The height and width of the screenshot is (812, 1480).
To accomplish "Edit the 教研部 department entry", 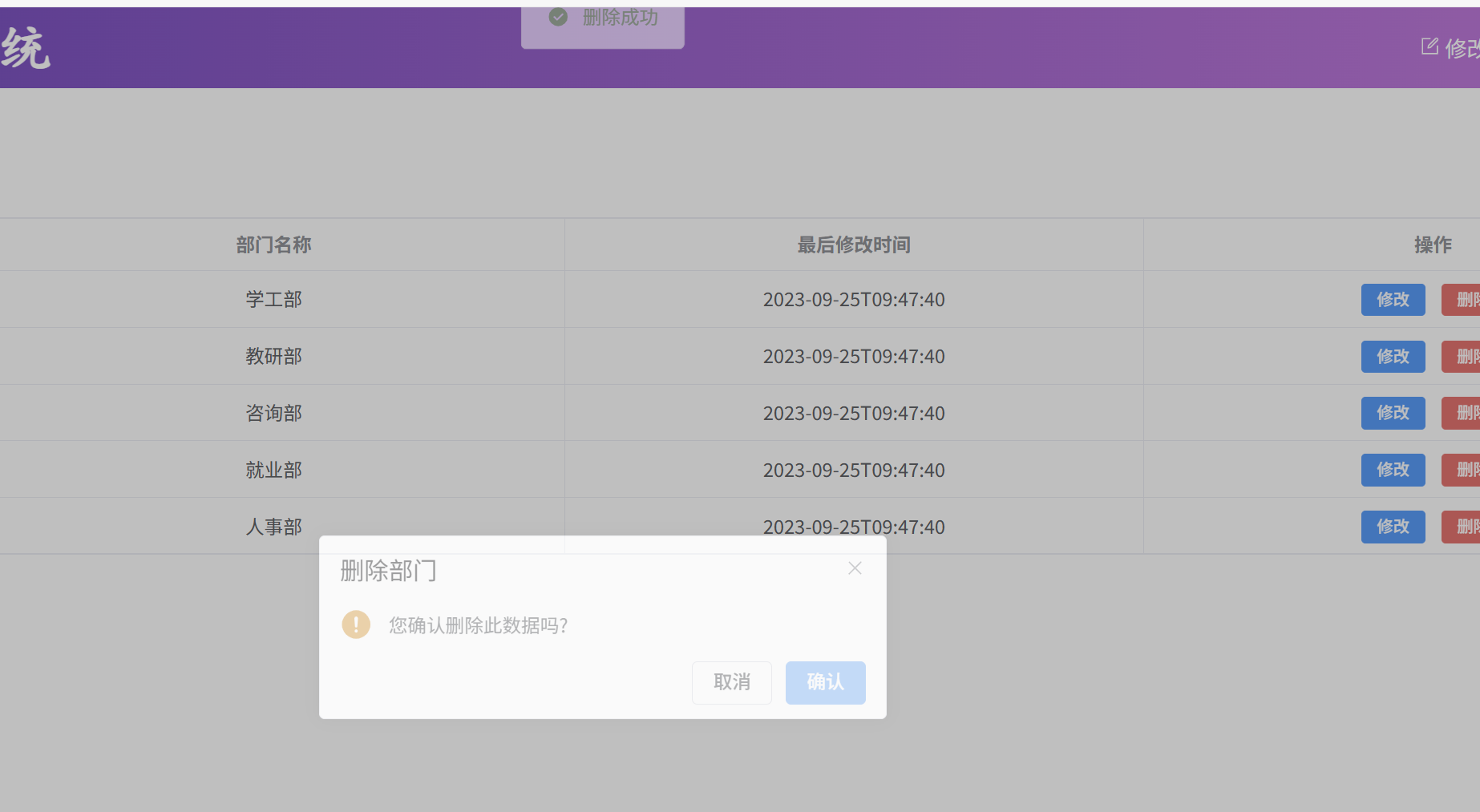I will click(1393, 357).
